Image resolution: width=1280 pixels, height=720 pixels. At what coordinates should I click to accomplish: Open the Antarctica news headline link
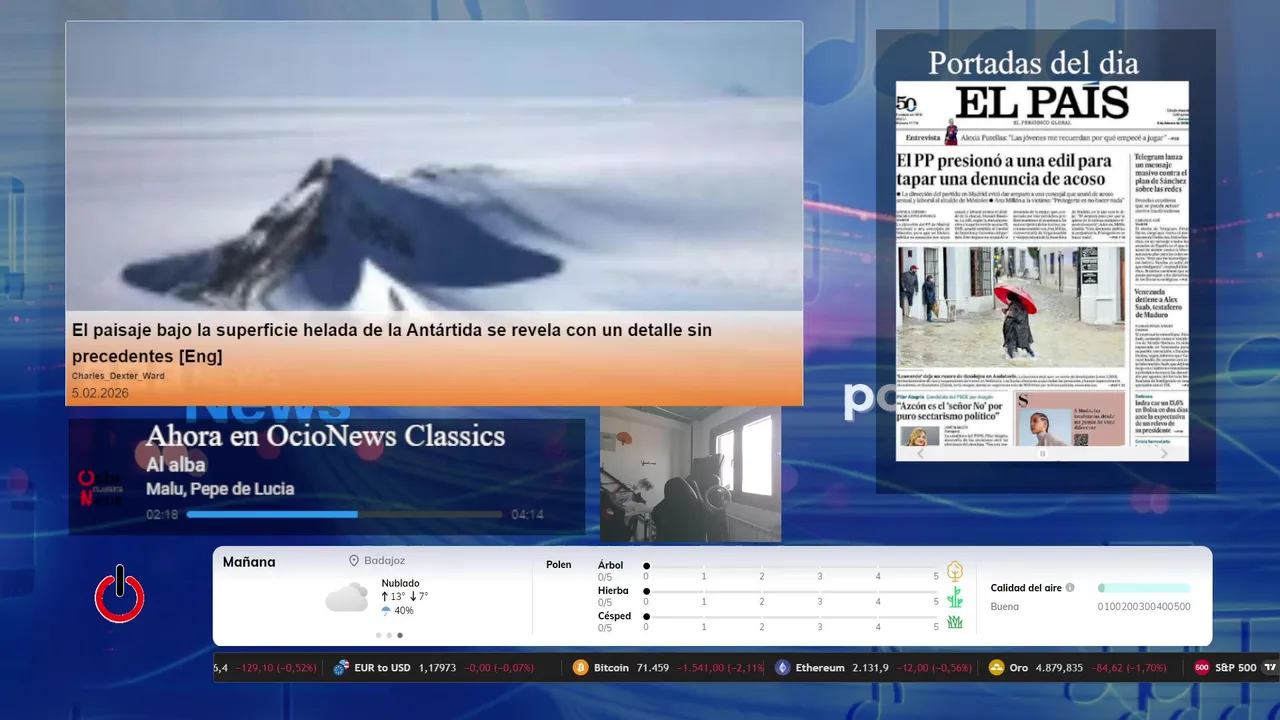click(x=392, y=343)
